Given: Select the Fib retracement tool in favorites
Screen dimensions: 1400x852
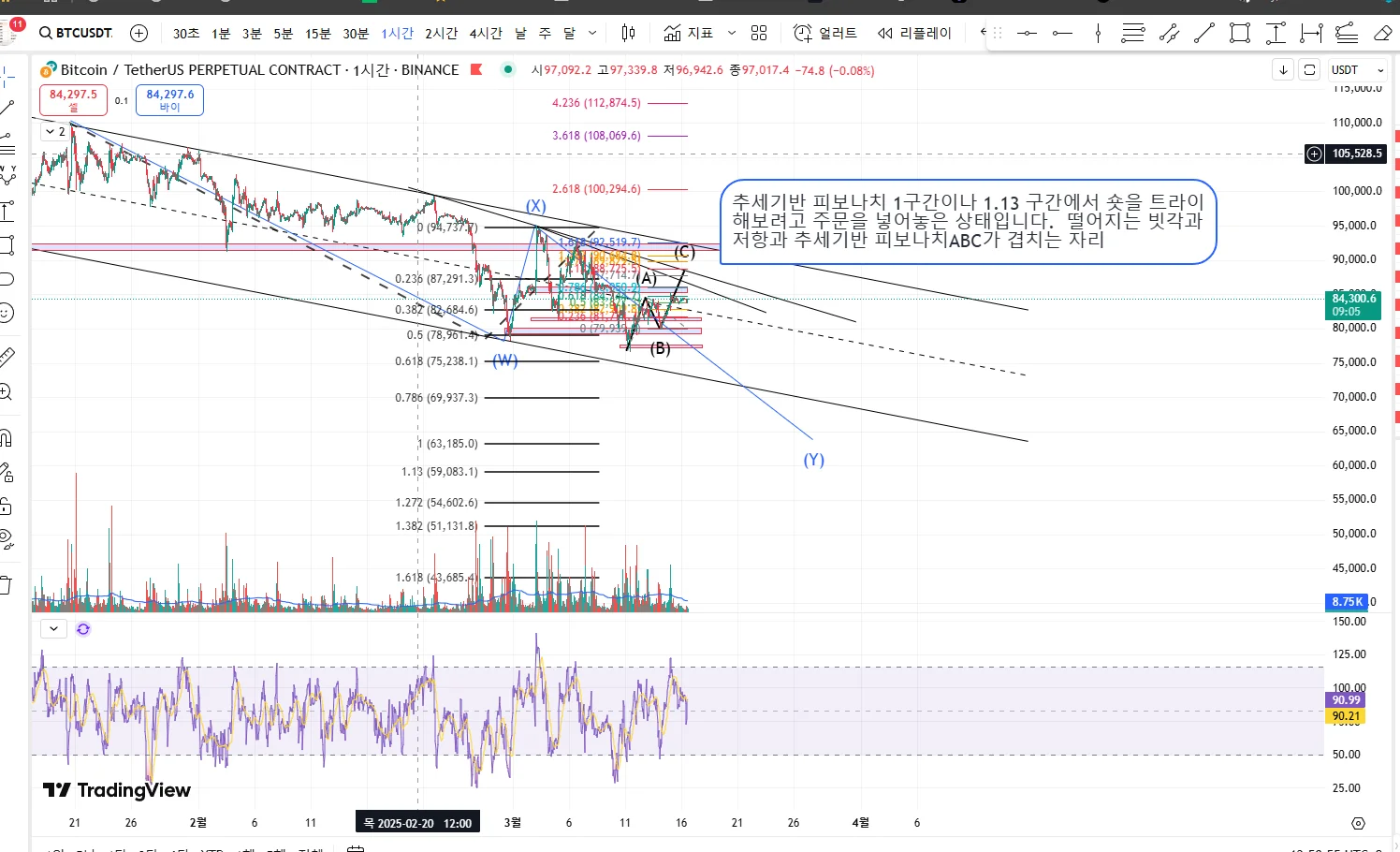Looking at the screenshot, I should (1133, 34).
